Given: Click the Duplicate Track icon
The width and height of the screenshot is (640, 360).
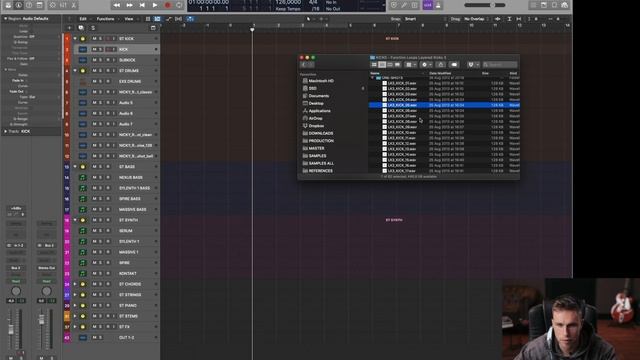Looking at the screenshot, I should pyautogui.click(x=81, y=28).
